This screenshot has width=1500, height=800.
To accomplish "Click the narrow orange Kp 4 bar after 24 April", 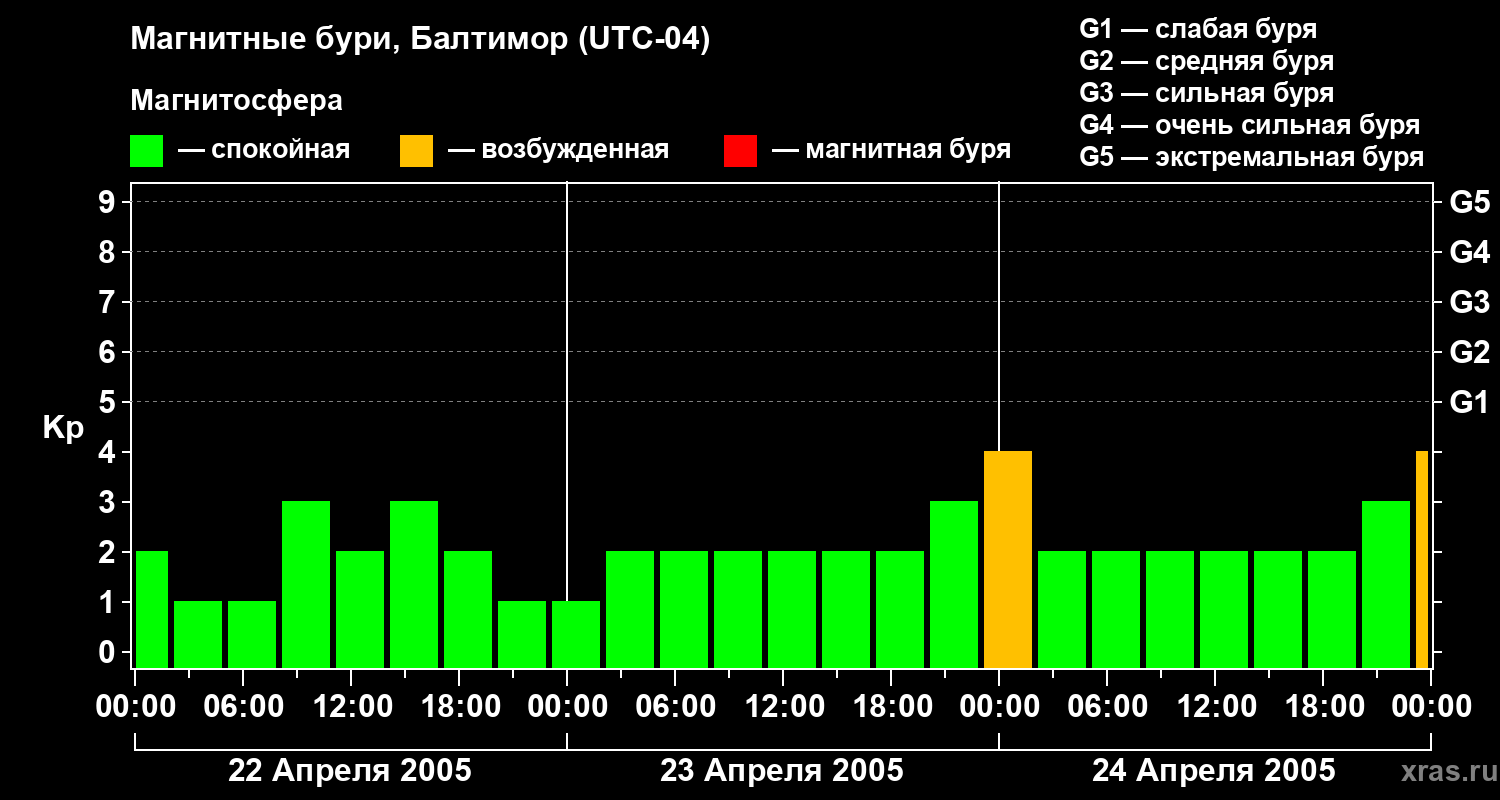I will click(x=1422, y=560).
